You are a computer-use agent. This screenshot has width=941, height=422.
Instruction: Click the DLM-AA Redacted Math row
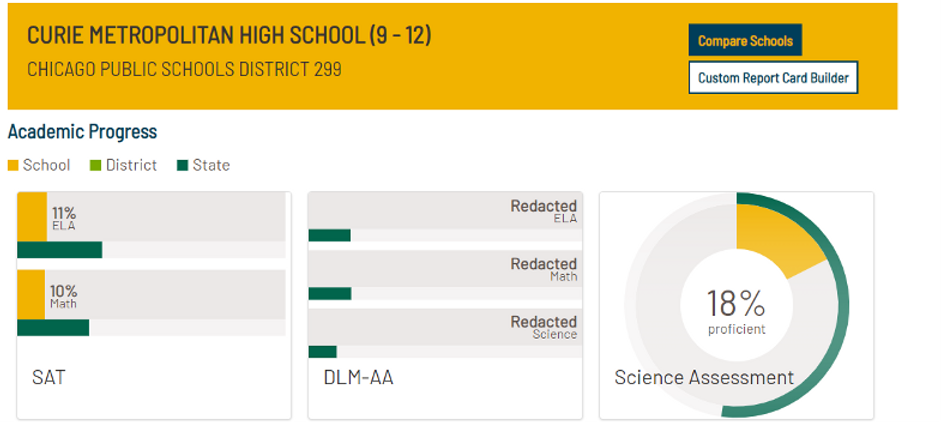(x=445, y=268)
